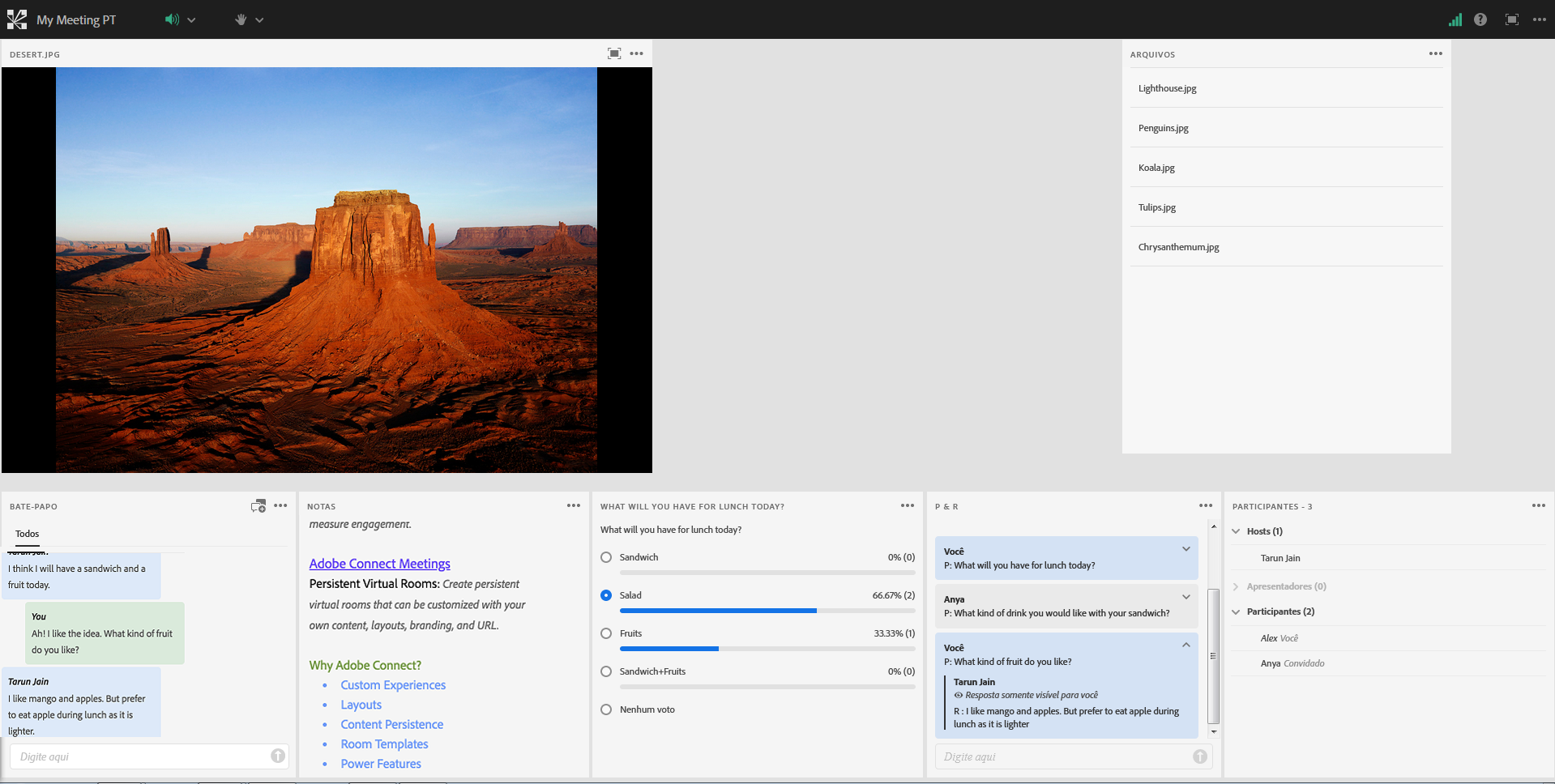Start a new private chat in Bate-papo
Image resolution: width=1555 pixels, height=784 pixels.
coord(258,505)
